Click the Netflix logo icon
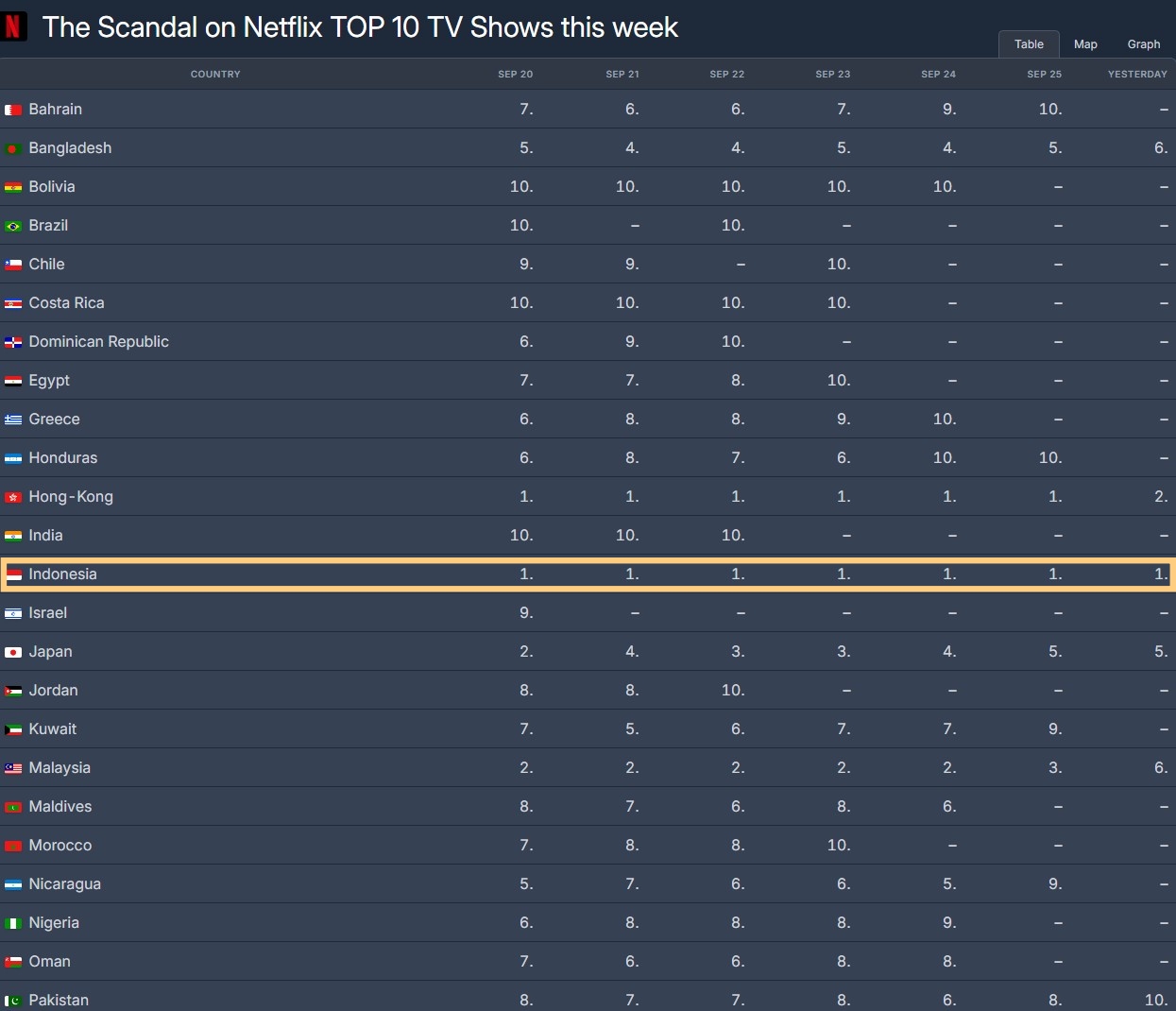This screenshot has height=1011, width=1176. tap(13, 26)
